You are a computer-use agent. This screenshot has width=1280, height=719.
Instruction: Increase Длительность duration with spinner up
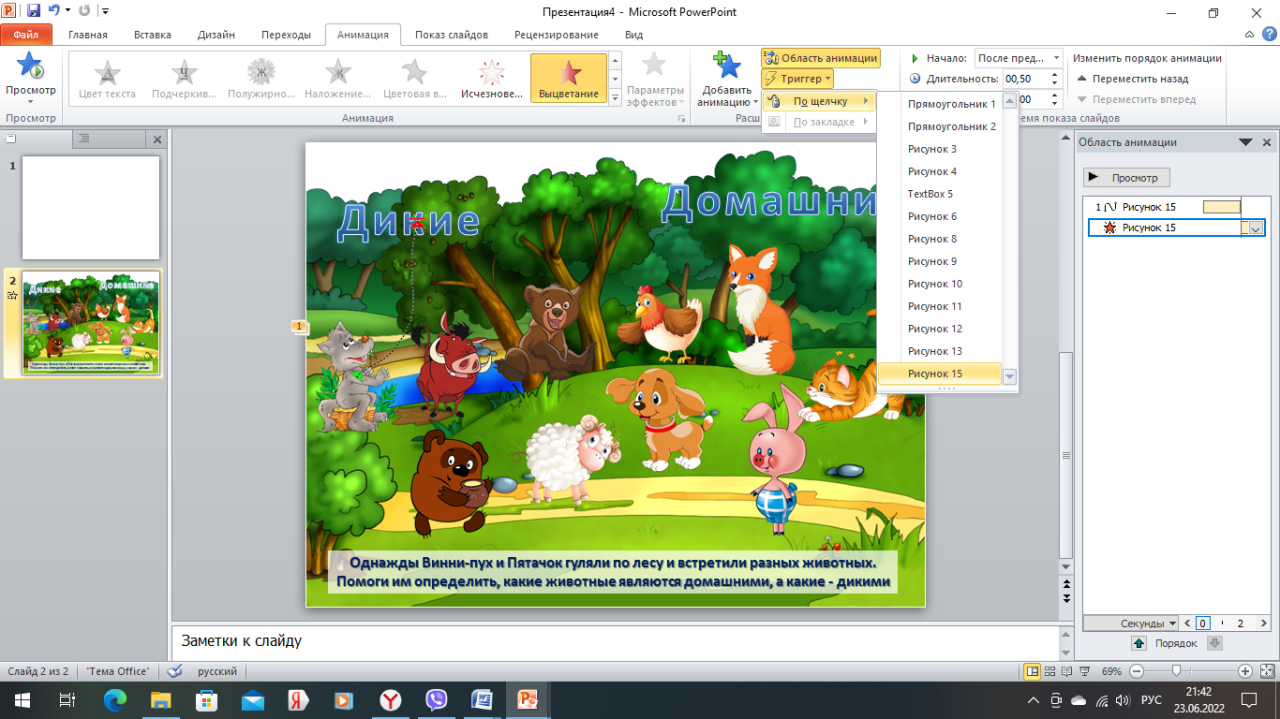pos(1055,74)
